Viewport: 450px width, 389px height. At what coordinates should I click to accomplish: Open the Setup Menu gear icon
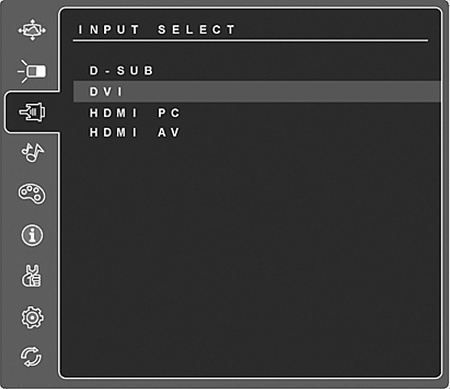tap(32, 317)
